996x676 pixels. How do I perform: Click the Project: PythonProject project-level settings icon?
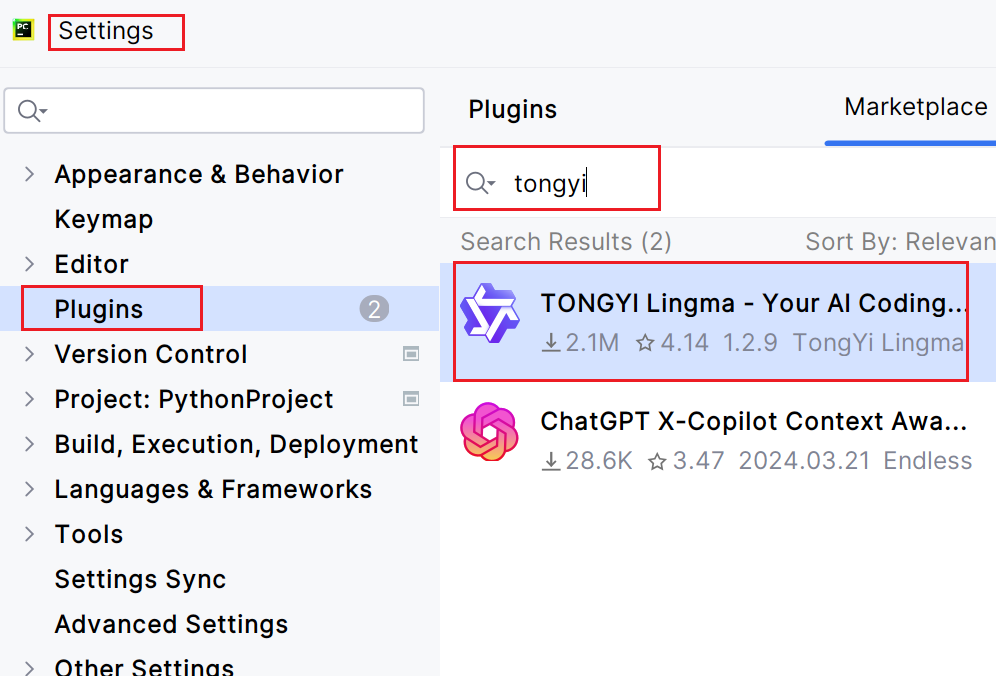[411, 399]
